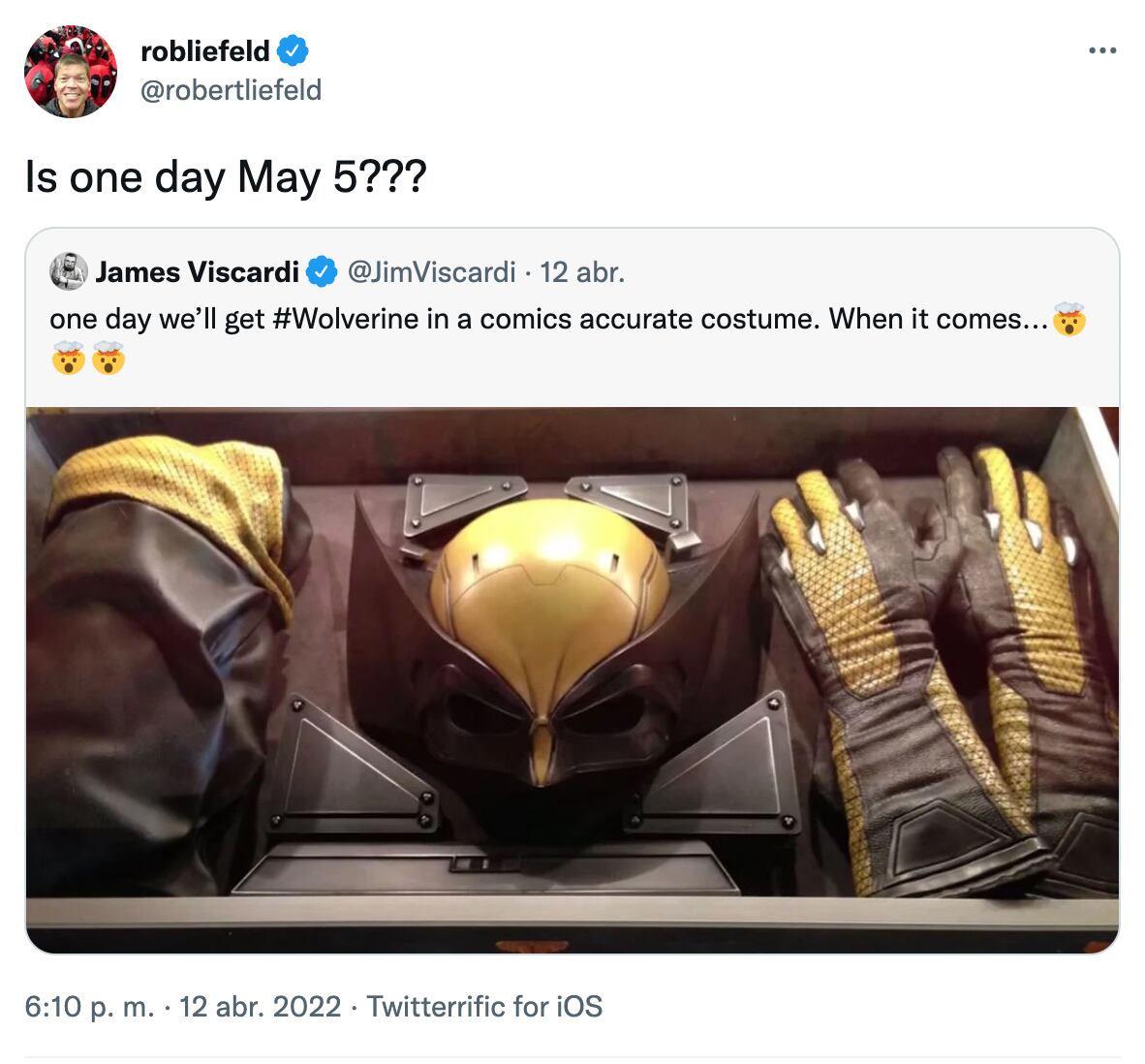Open the @JimViscardi handle
This screenshot has height=1064, width=1145.
[430, 272]
